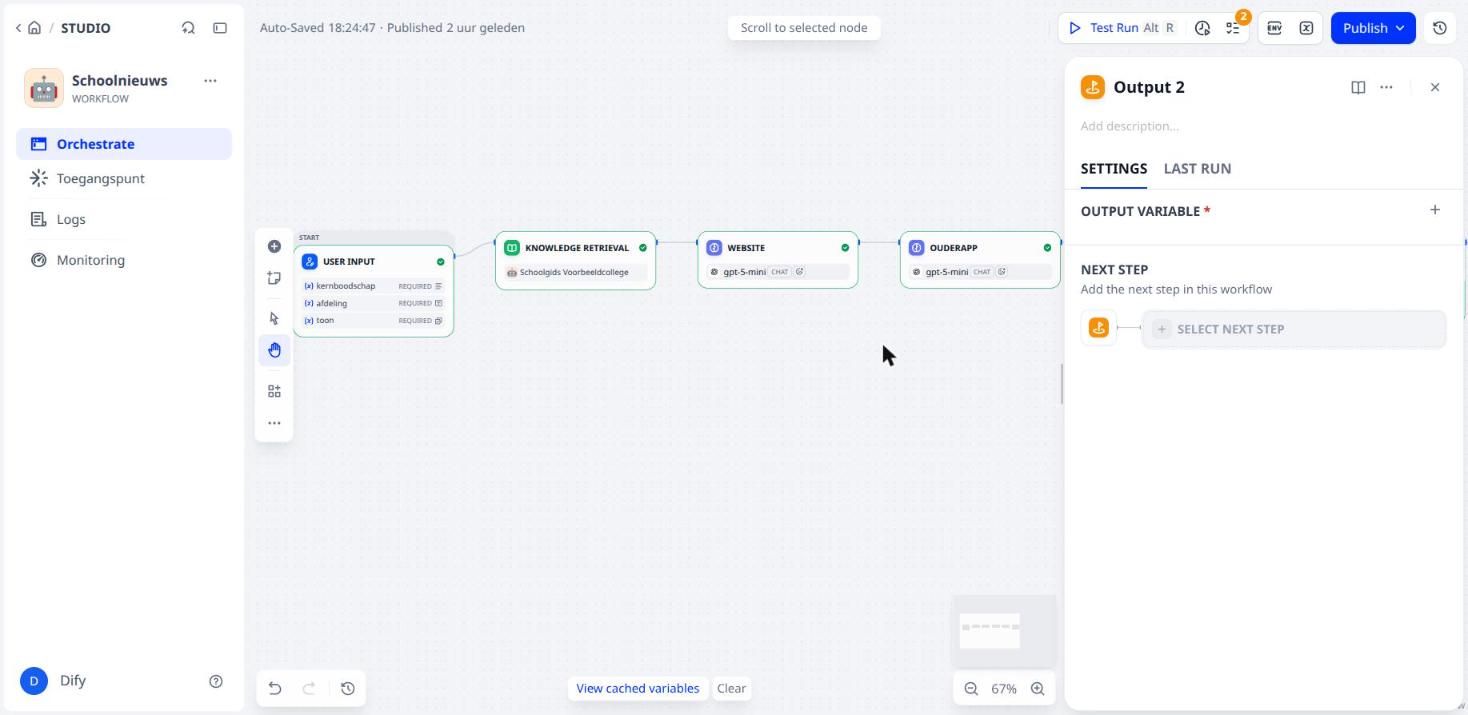The width and height of the screenshot is (1468, 715).
Task: Collapse the sidebar with the panel icon
Action: click(x=220, y=28)
